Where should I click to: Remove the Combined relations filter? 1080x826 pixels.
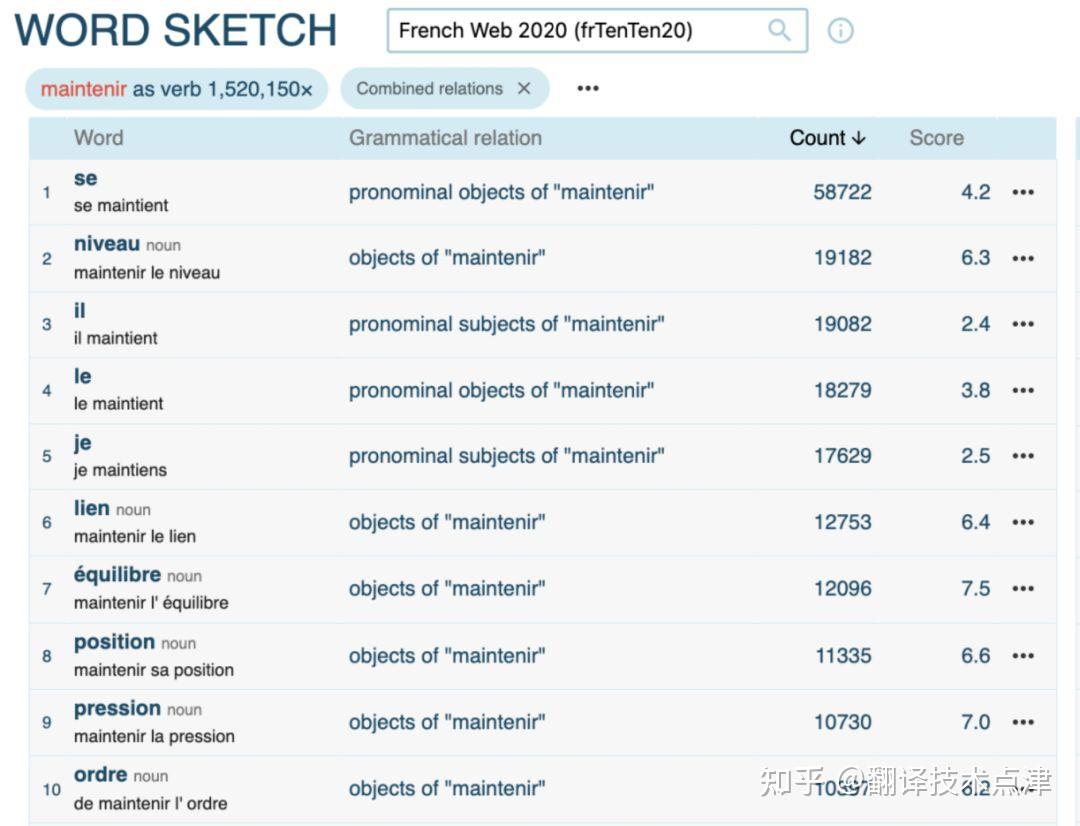click(x=524, y=88)
